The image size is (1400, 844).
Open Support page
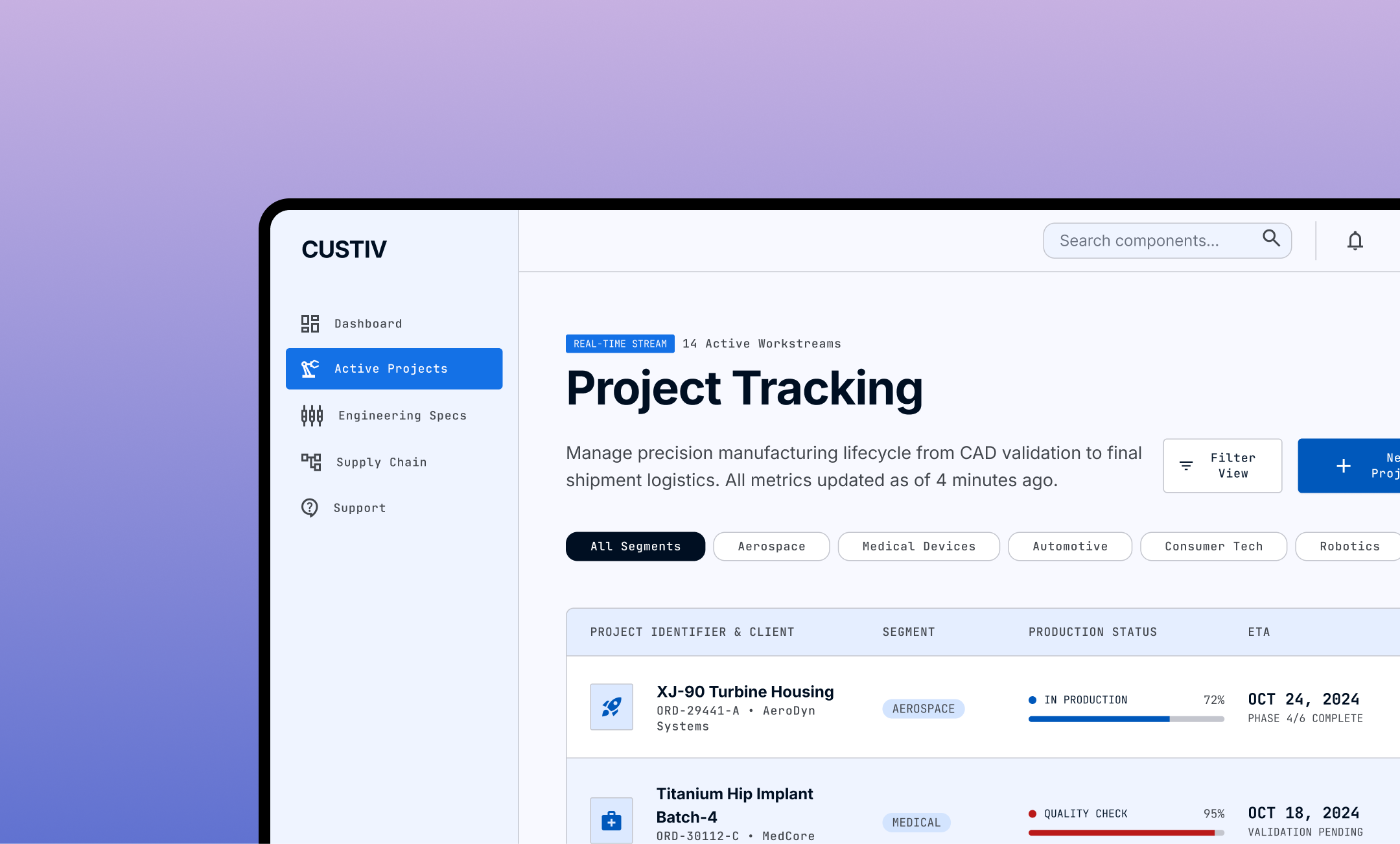(394, 508)
